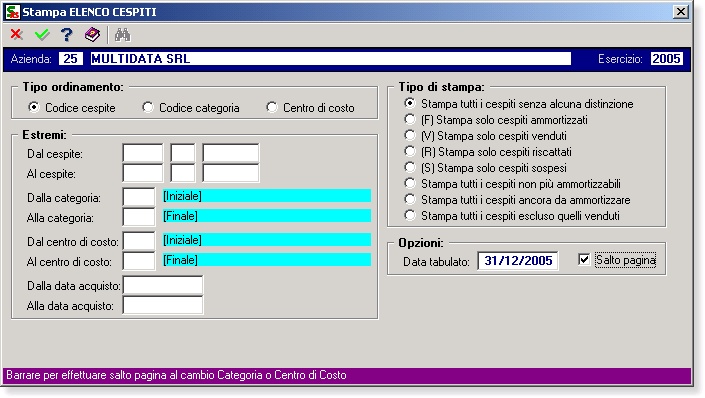Click the Estremi group label
705x398 pixels.
pos(45,135)
